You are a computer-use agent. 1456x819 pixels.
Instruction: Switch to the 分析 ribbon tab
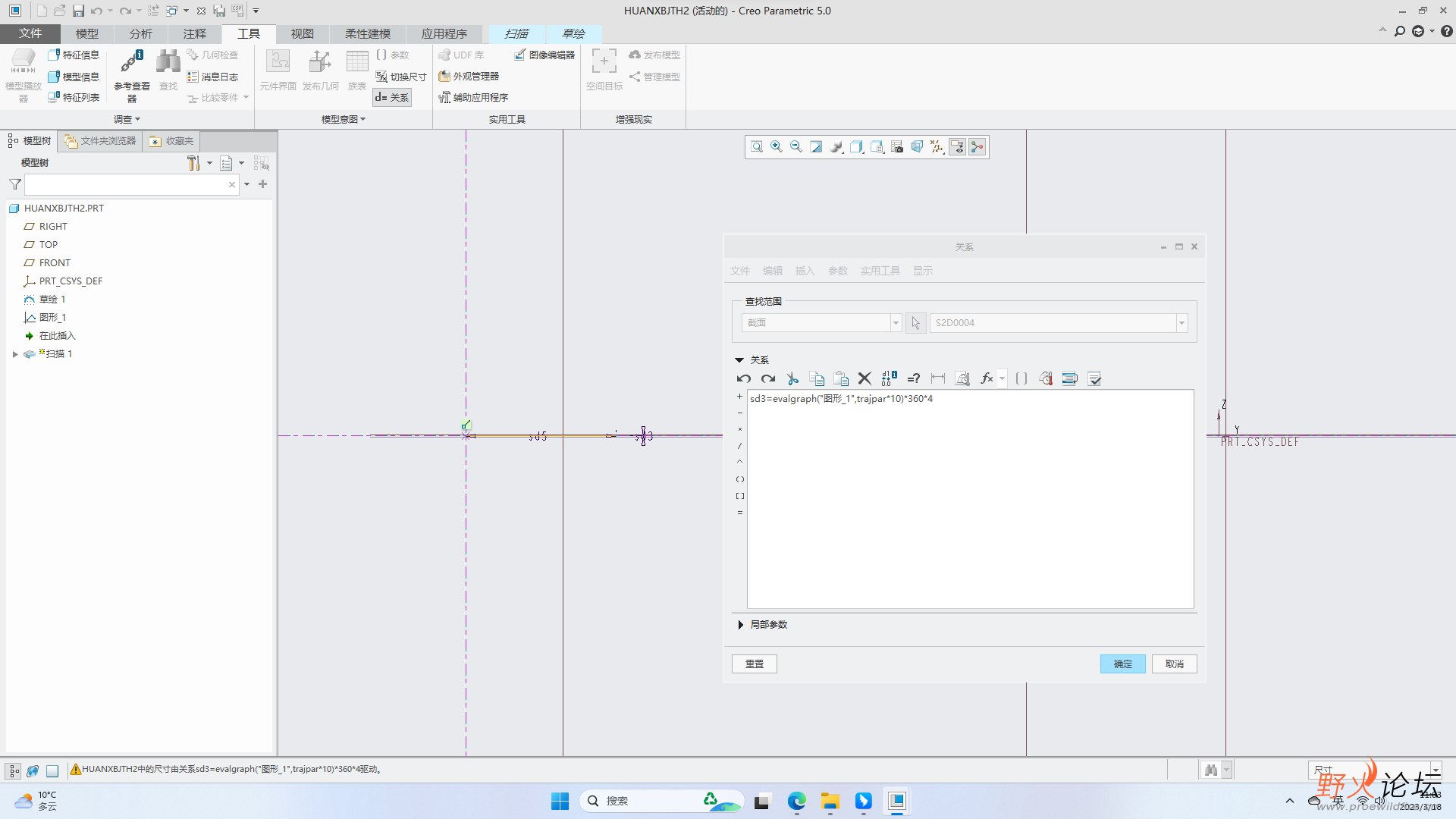[x=140, y=33]
